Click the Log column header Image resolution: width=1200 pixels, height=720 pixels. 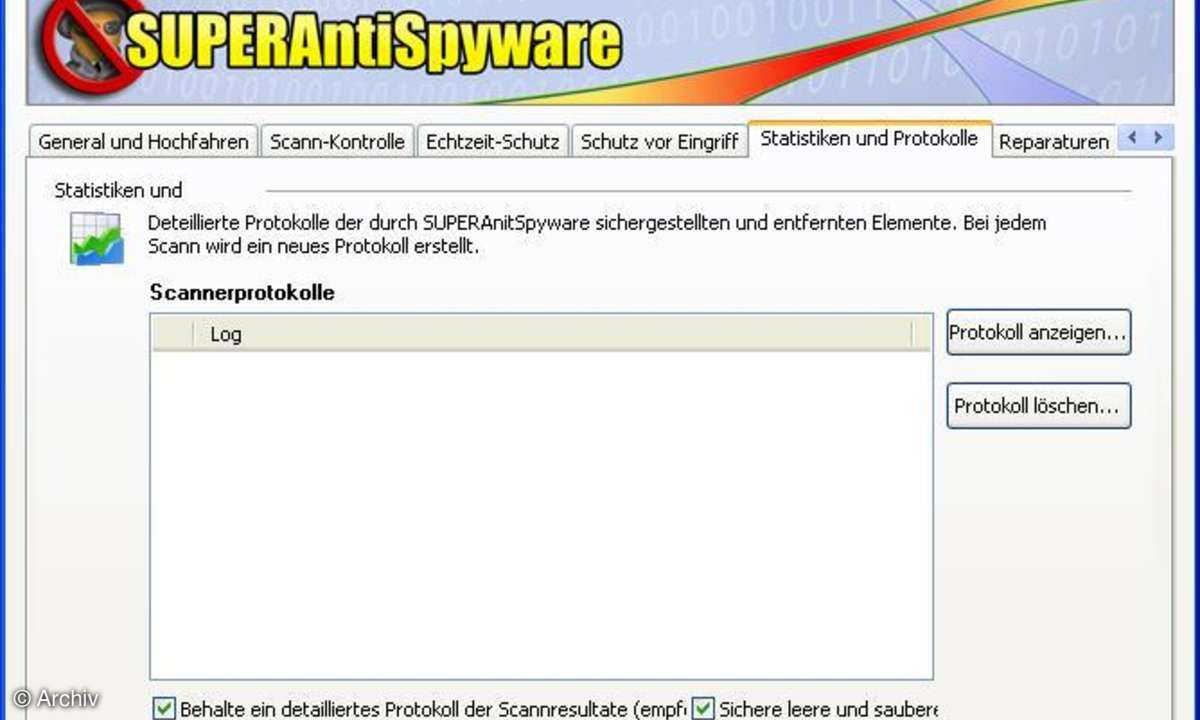(551, 334)
